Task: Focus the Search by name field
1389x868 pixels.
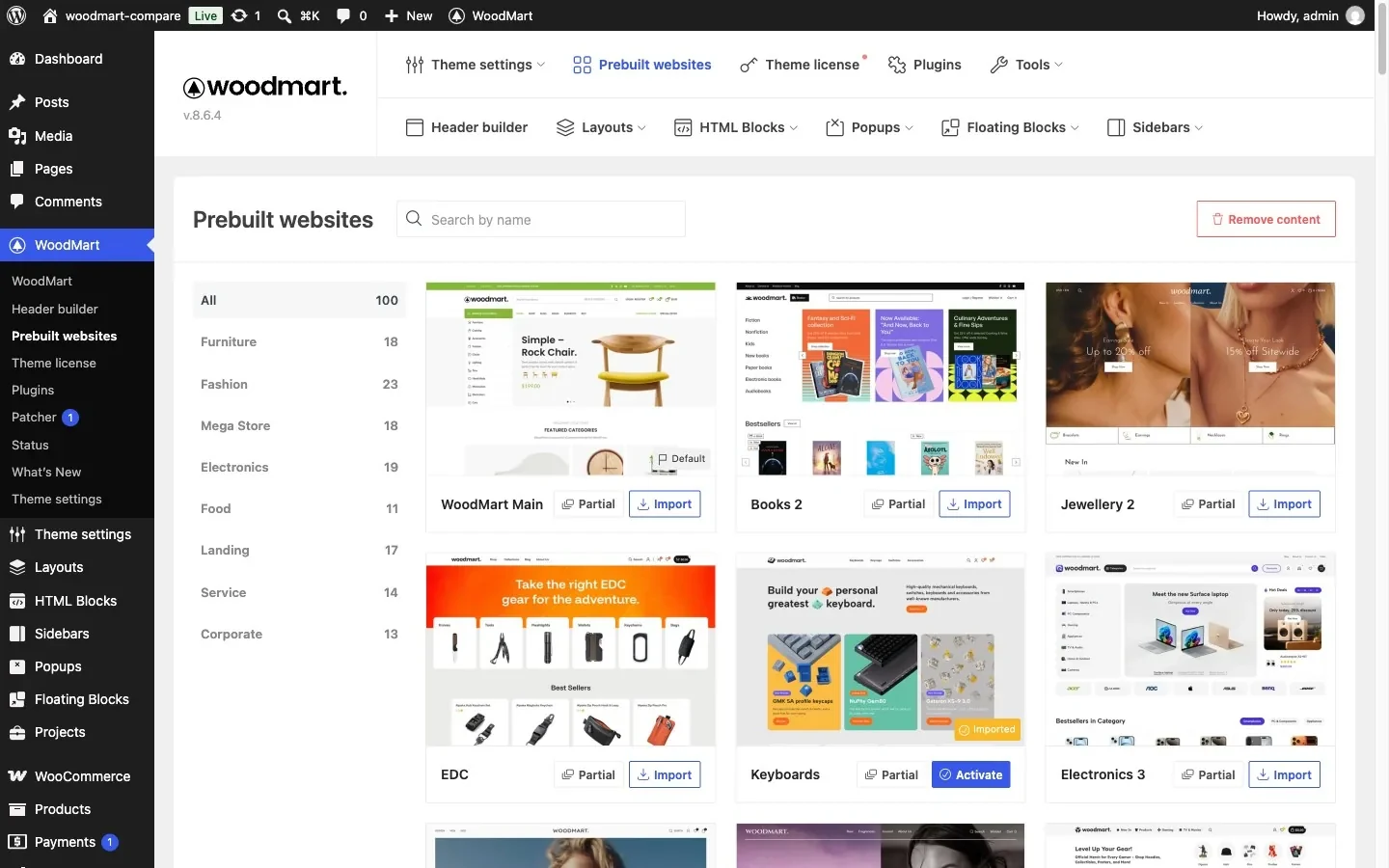Action: tap(541, 219)
